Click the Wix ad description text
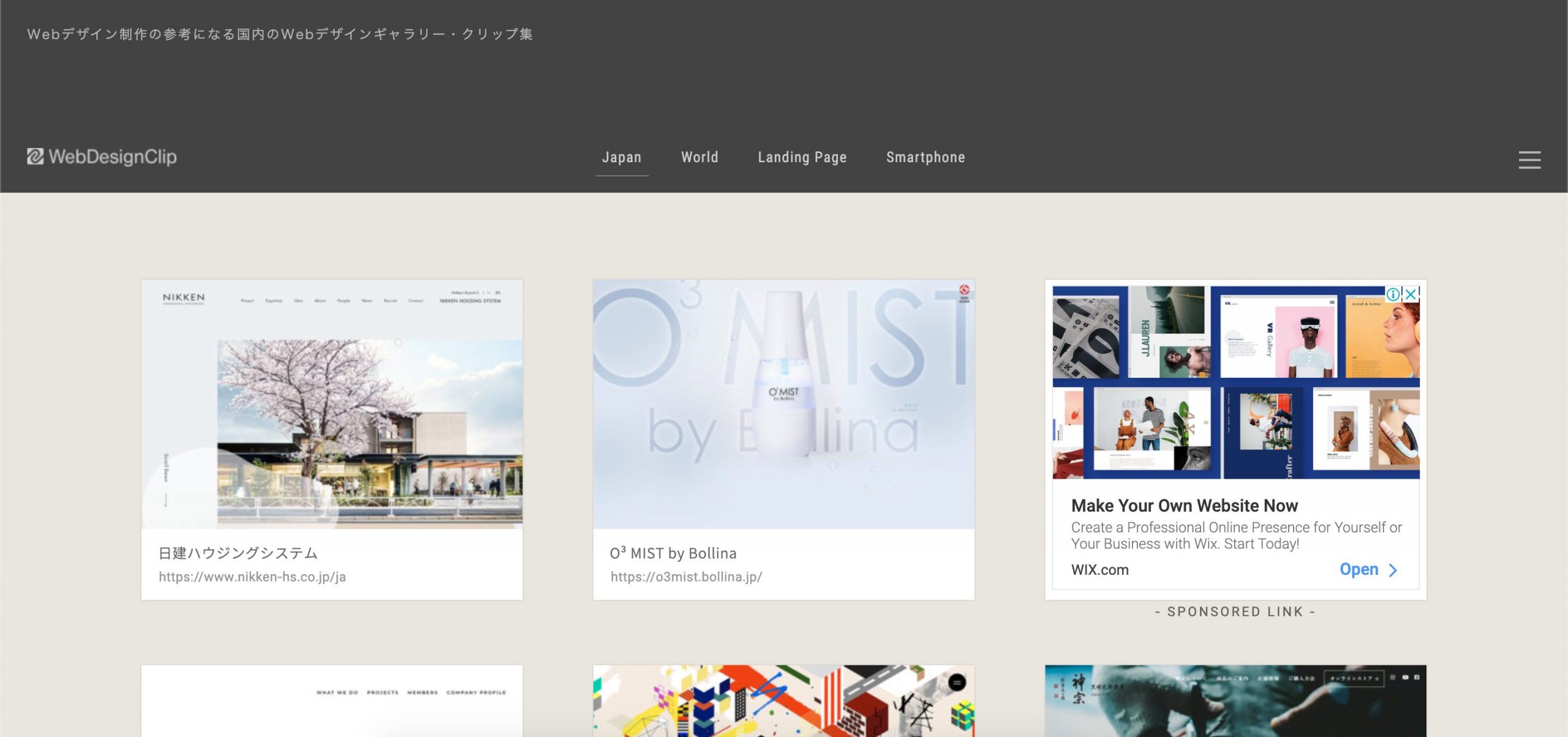This screenshot has width=1568, height=737. [x=1237, y=536]
